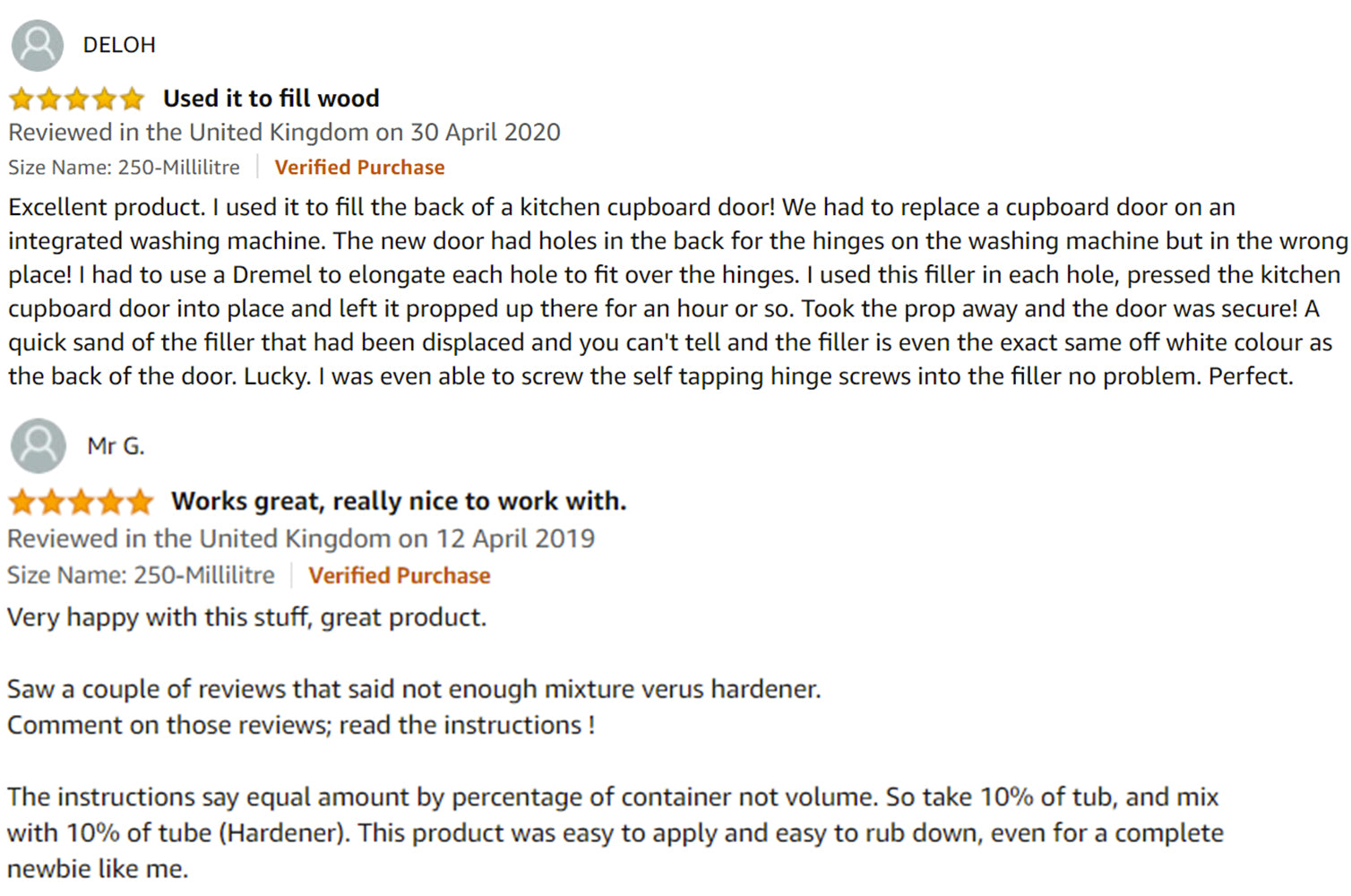The height and width of the screenshot is (896, 1351).
Task: Click the line "Saw a couple of reviews"
Action: tap(413, 689)
